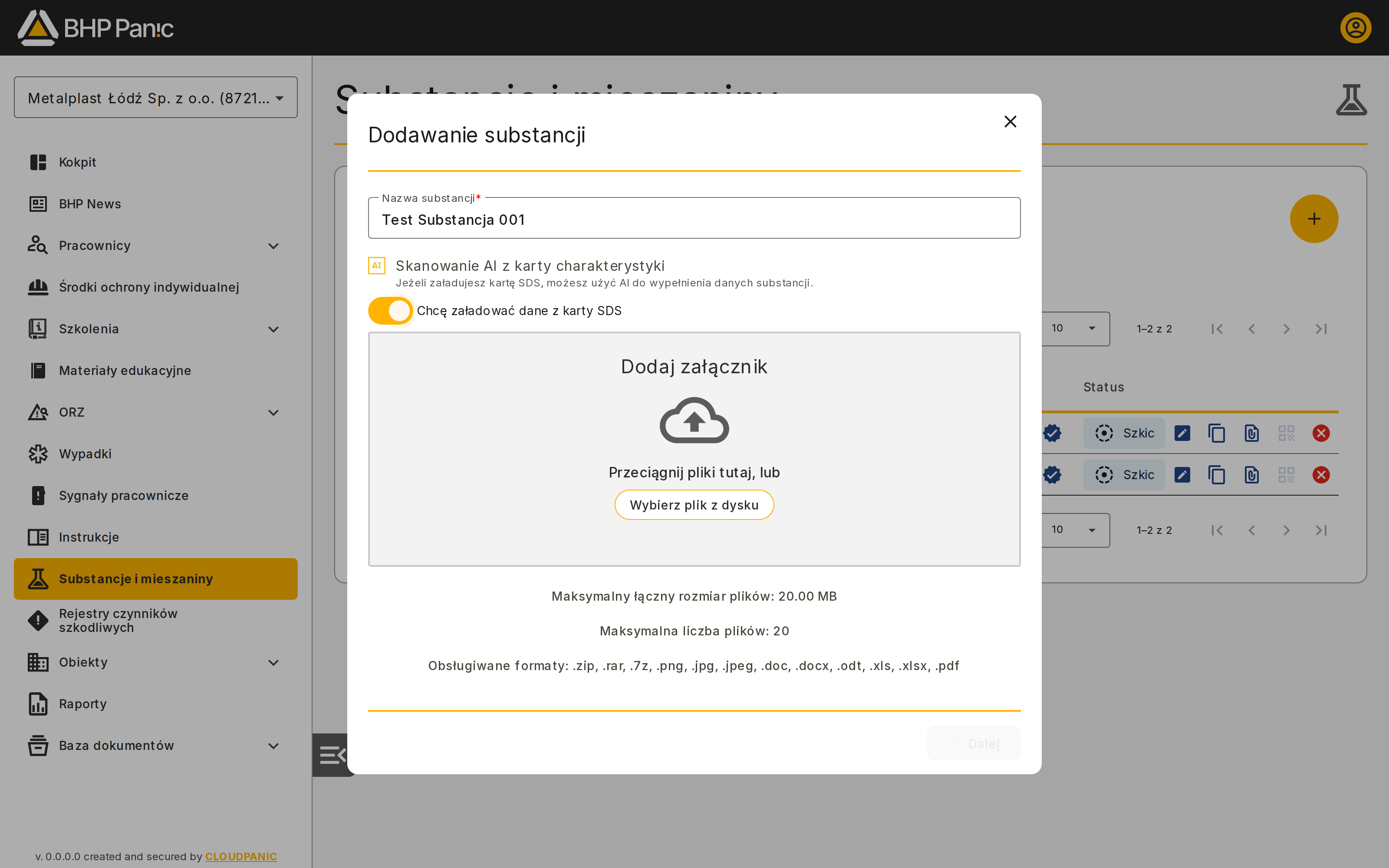
Task: Click the Kokpit dashboard icon
Action: (38, 162)
